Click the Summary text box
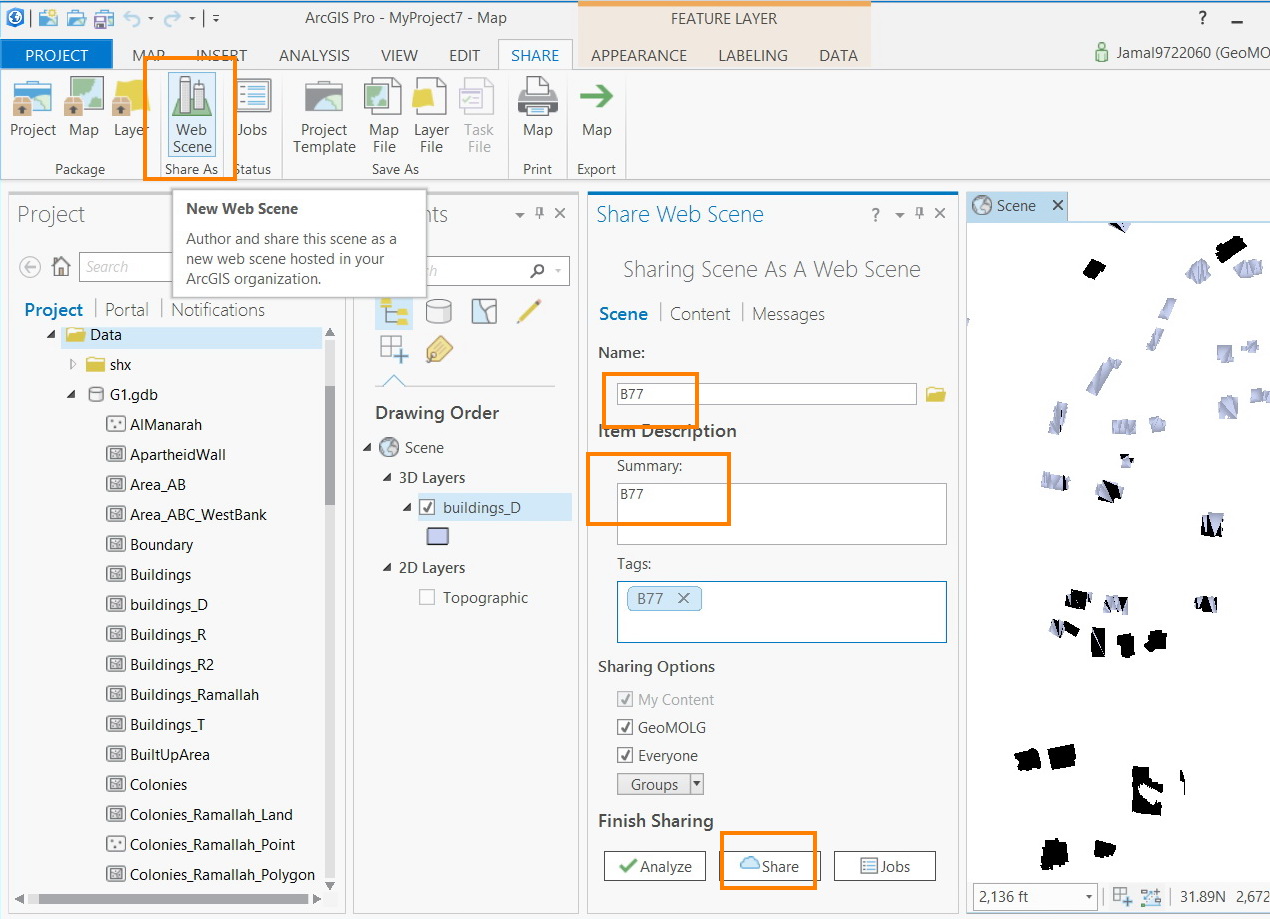1270x919 pixels. pyautogui.click(x=781, y=514)
